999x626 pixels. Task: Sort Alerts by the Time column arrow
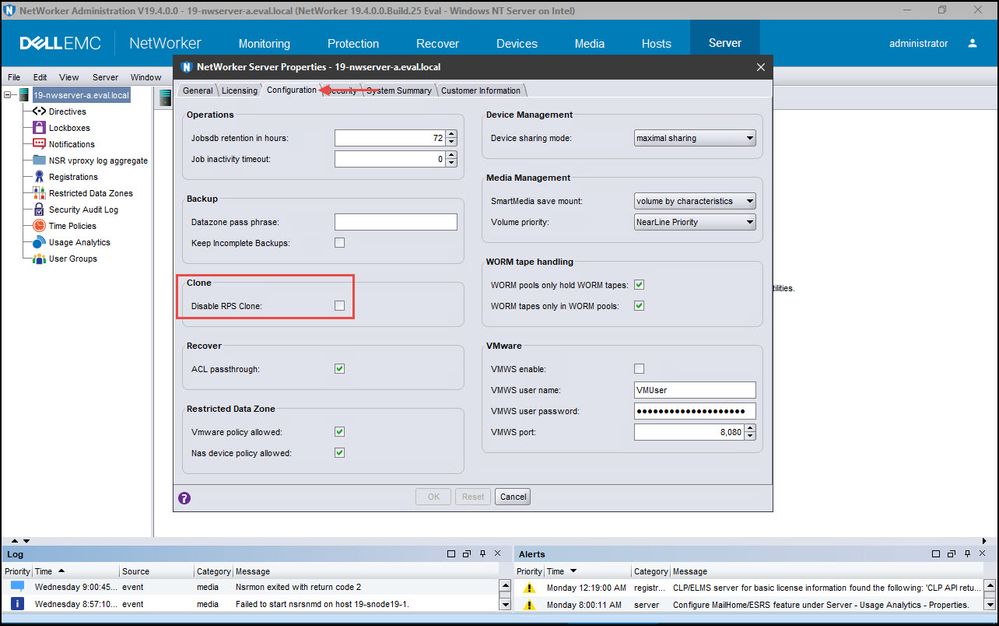tap(573, 571)
